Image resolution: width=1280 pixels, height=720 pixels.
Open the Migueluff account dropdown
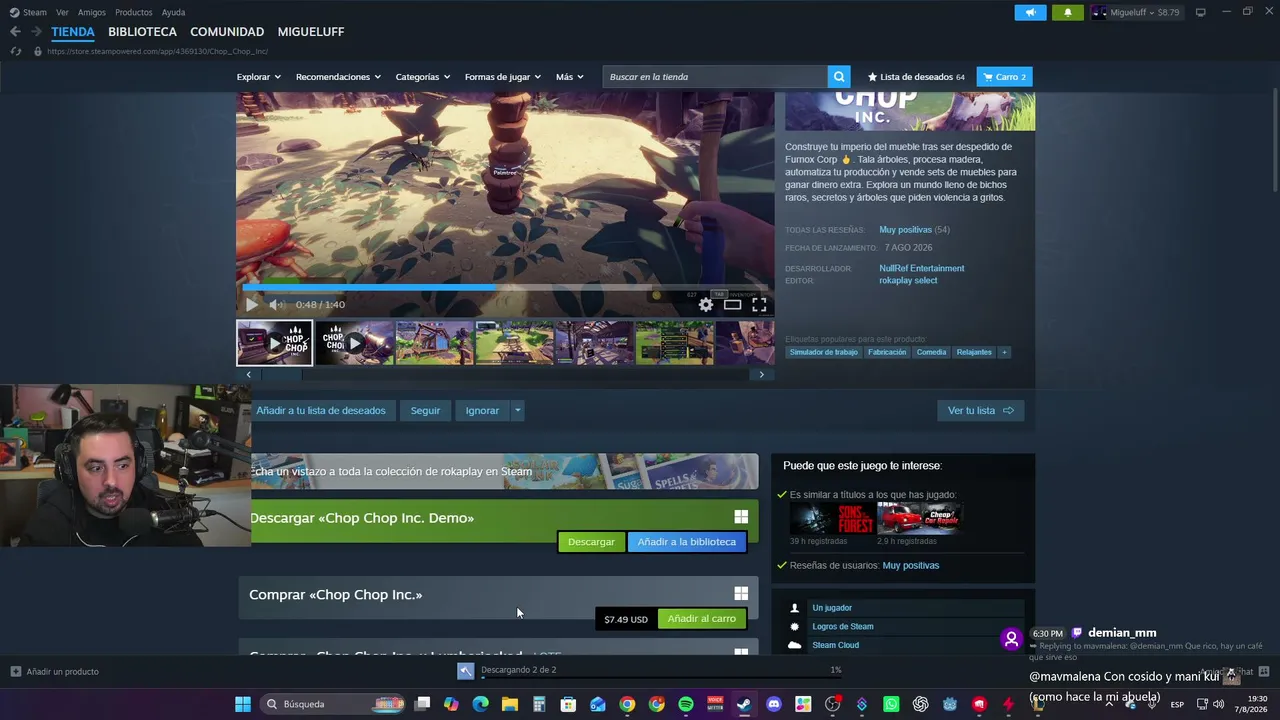[x=1139, y=12]
